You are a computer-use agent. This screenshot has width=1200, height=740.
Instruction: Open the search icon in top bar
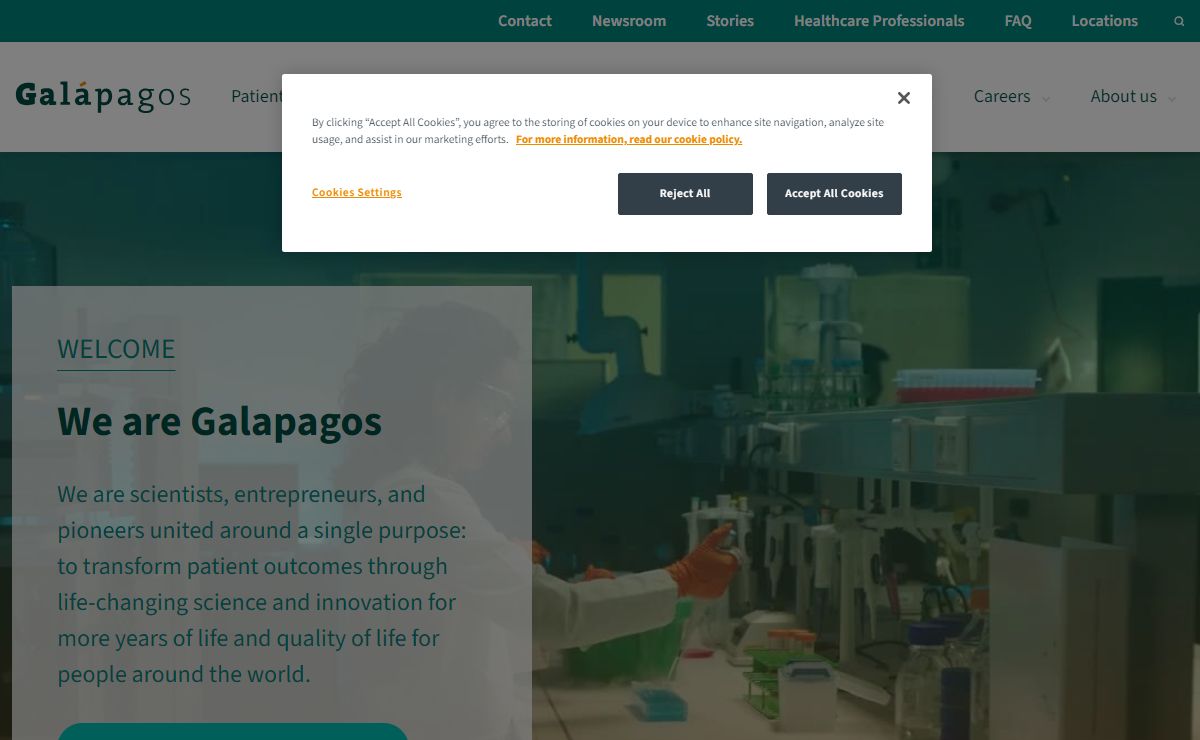click(1179, 21)
